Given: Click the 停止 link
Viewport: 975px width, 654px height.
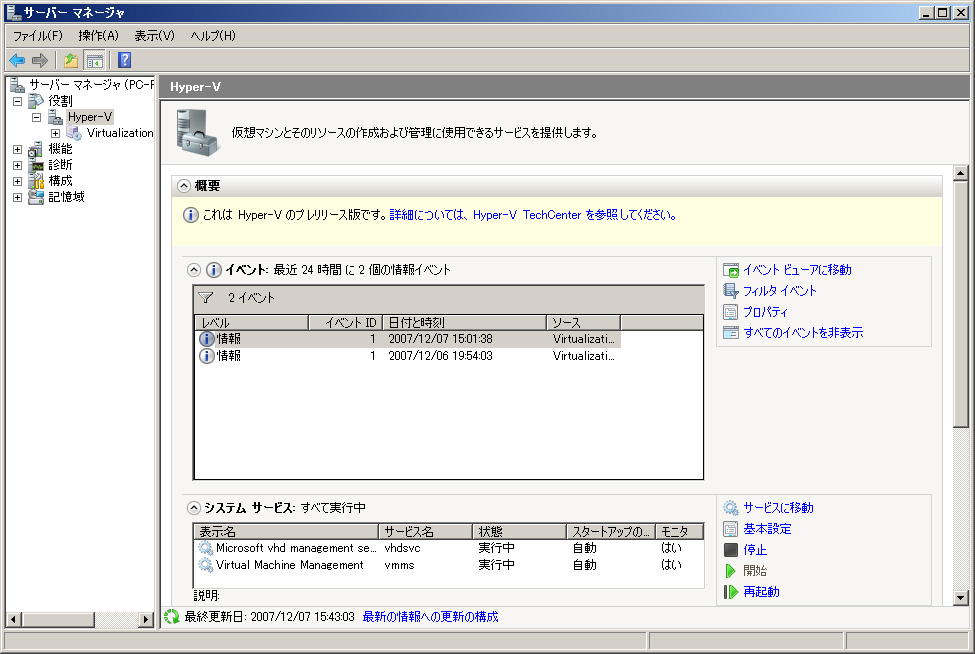Looking at the screenshot, I should tap(755, 550).
